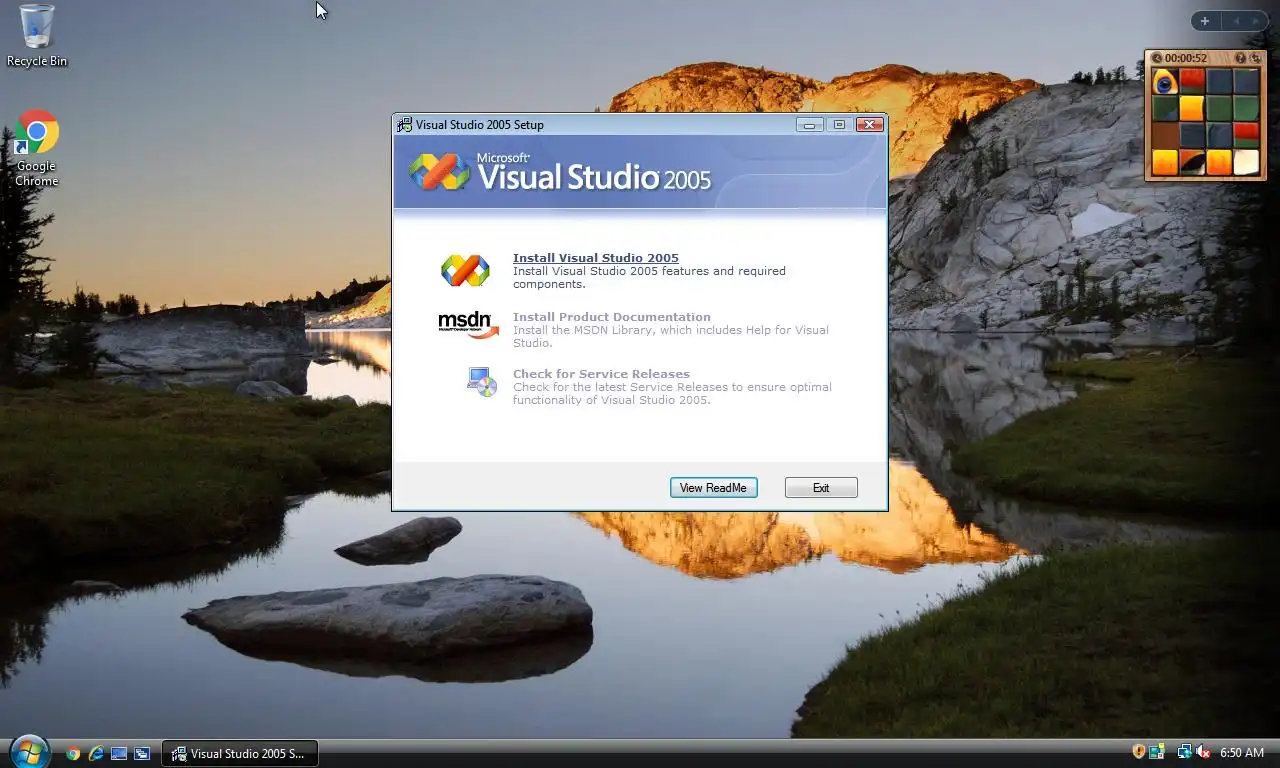The image size is (1280, 768).
Task: Click the Switch Between Windows icon
Action: coord(142,754)
